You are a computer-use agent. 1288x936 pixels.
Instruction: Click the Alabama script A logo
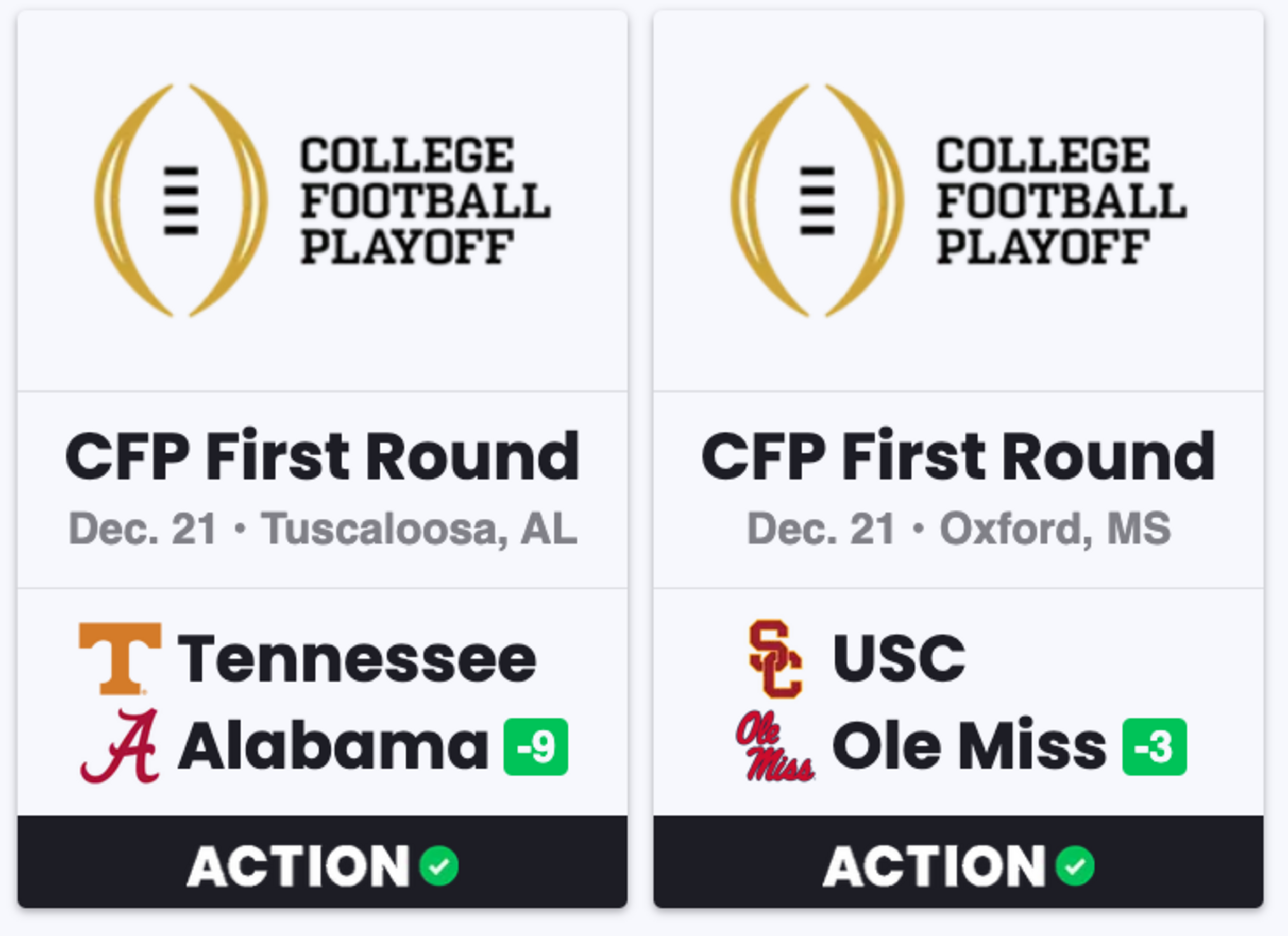[120, 746]
